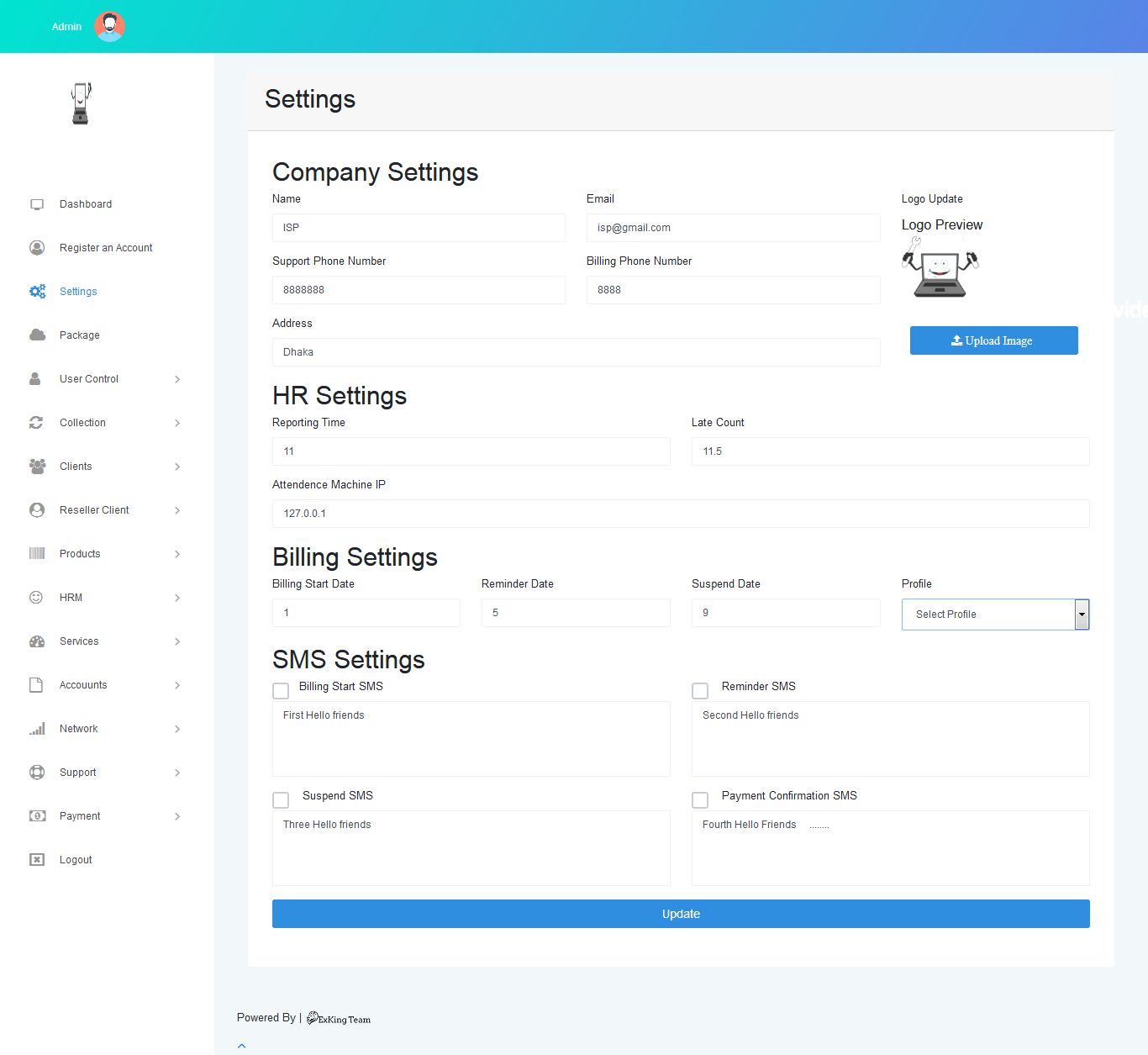Screen dimensions: 1148x1055
Task: Expand the Payment submenu chevron
Action: coord(177,816)
